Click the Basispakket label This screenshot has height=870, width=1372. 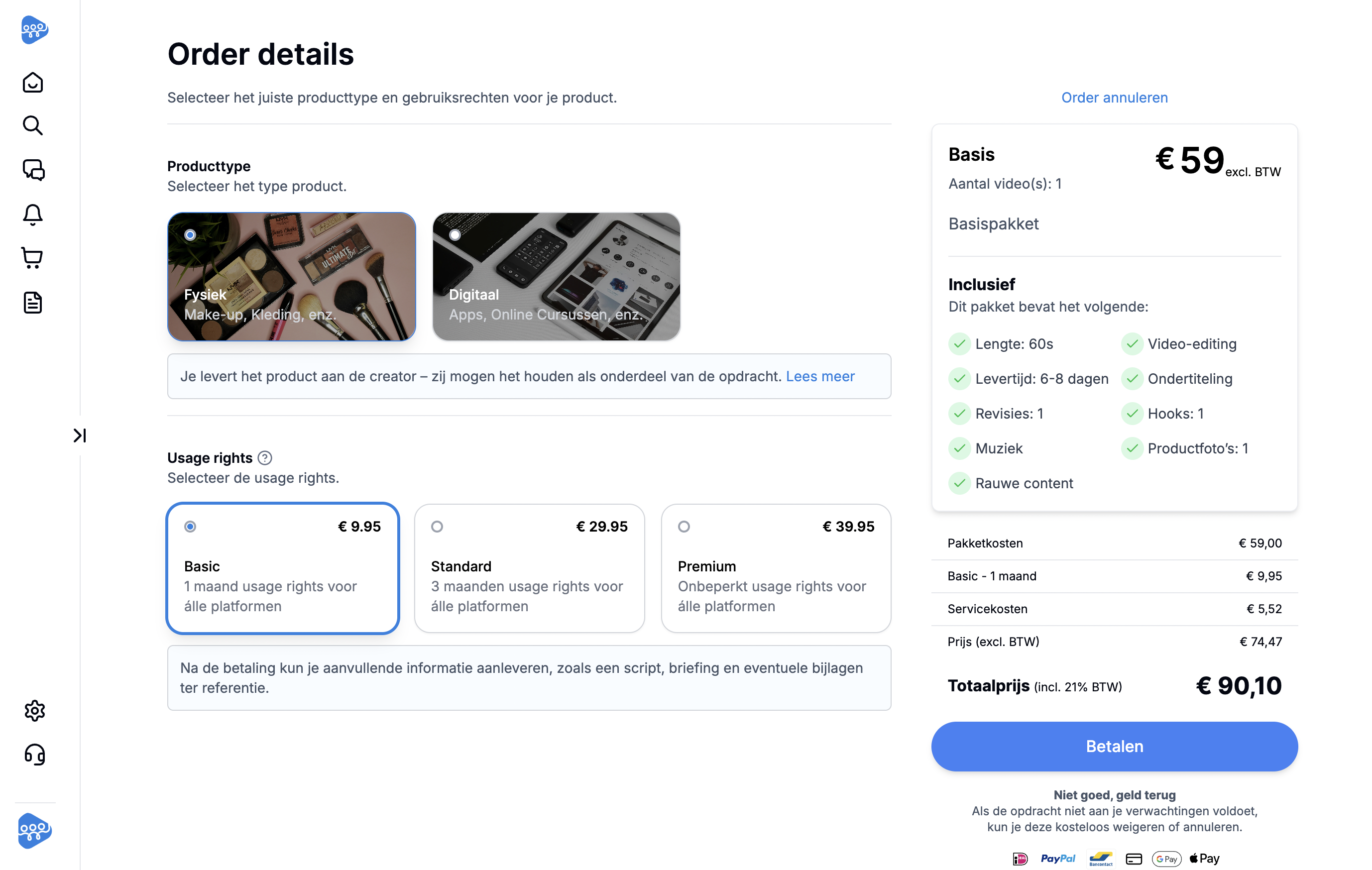(993, 224)
